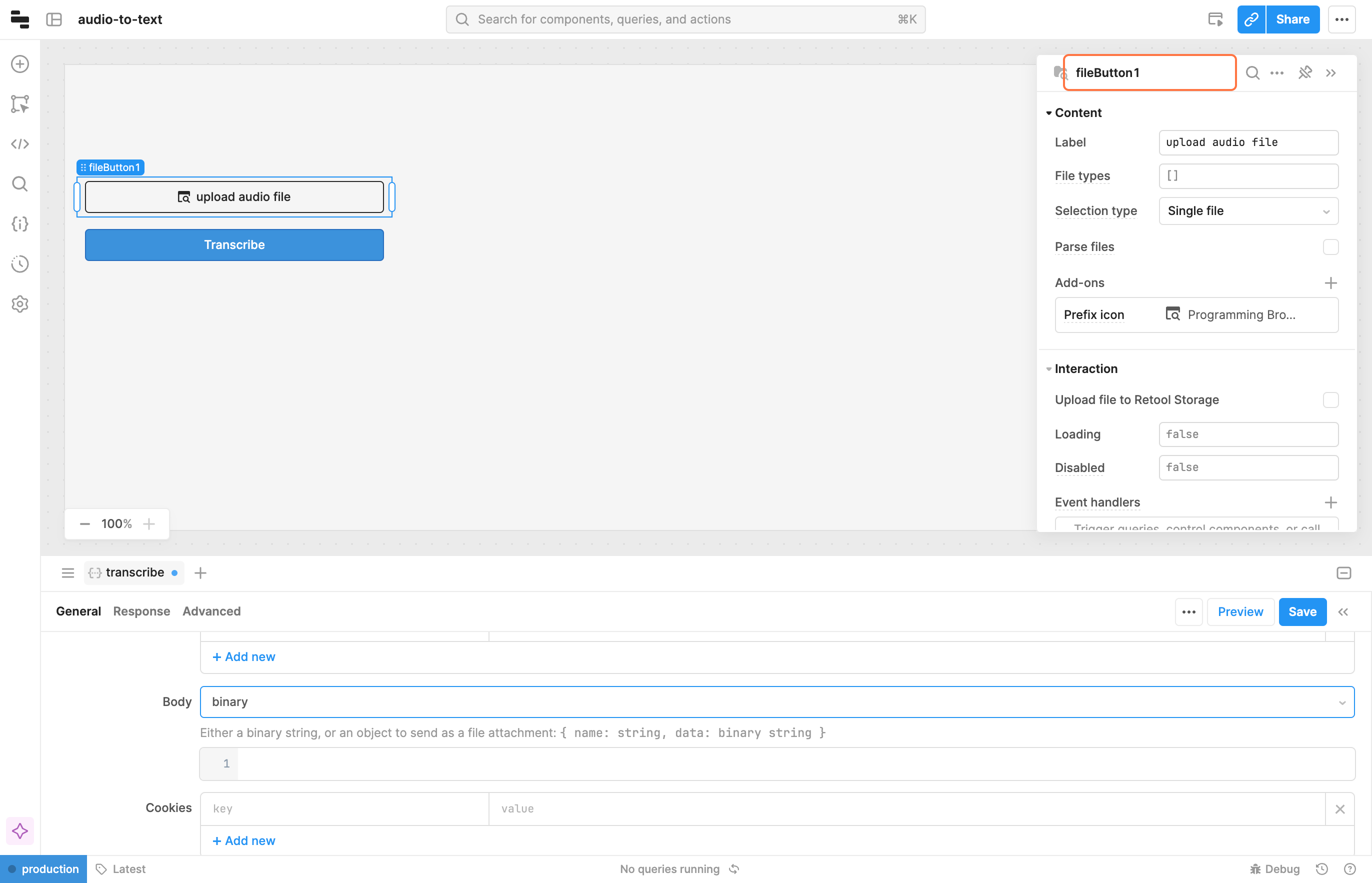The height and width of the screenshot is (883, 1372).
Task: Switch to the Response tab
Action: (x=141, y=611)
